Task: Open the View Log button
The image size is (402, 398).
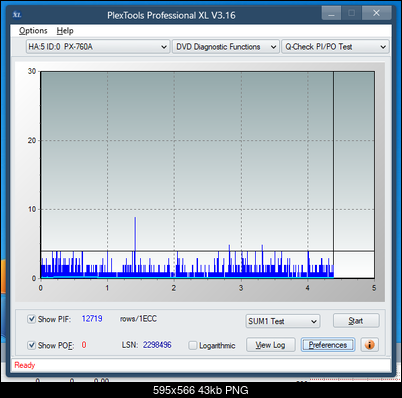Action: click(271, 345)
